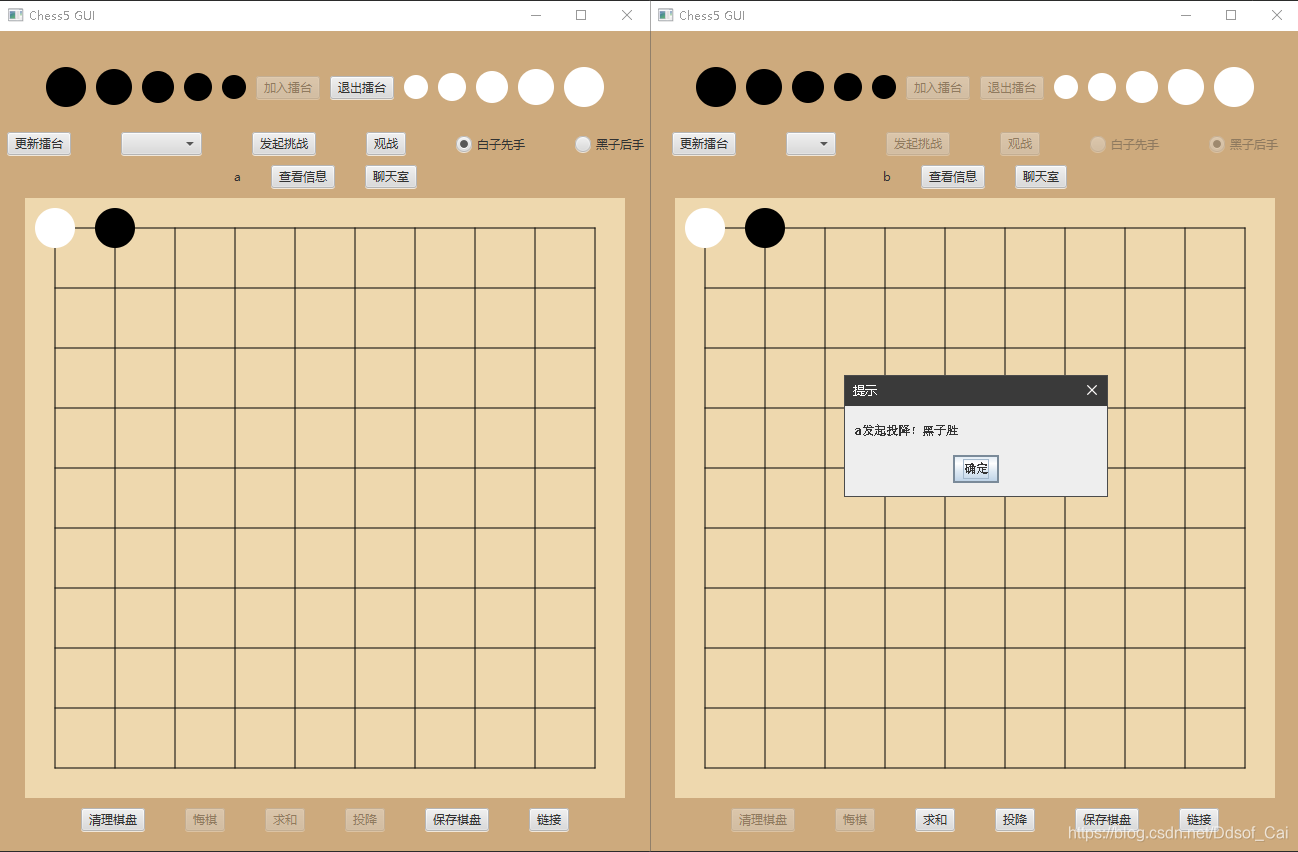Open 聊天室 in right window
1298x852 pixels.
coord(1041,177)
